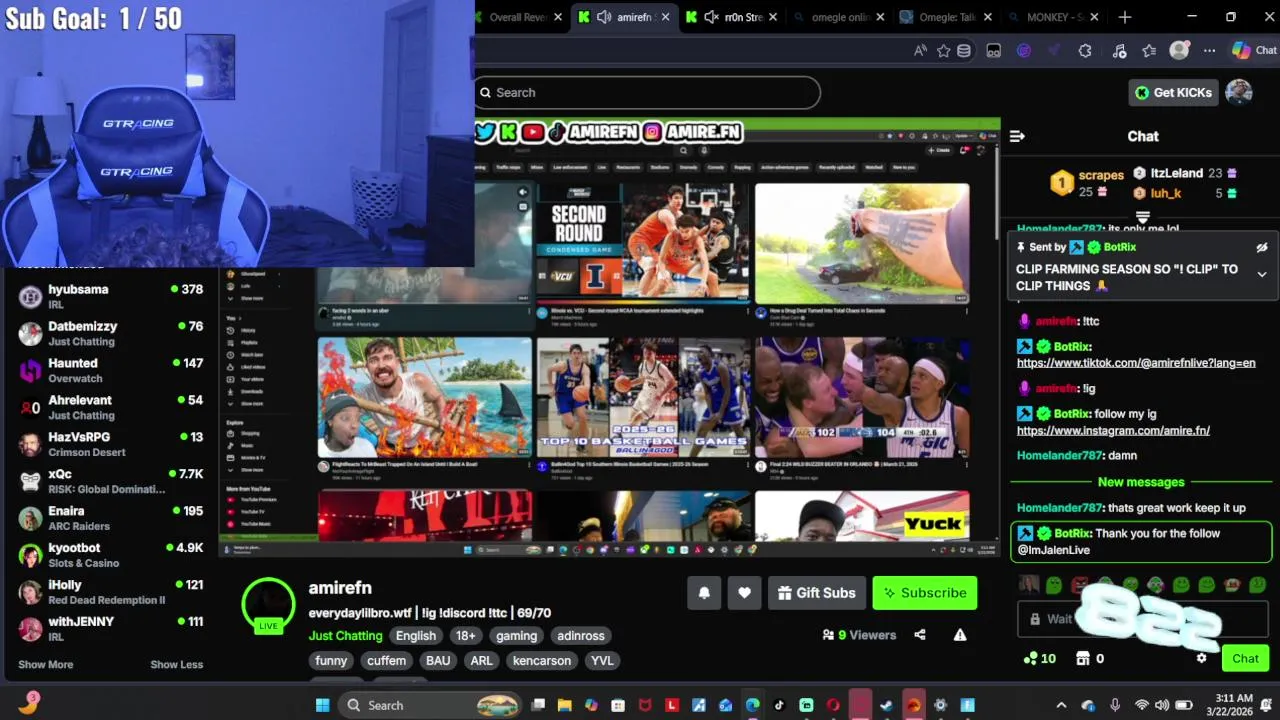Viewport: 1280px width, 720px height.
Task: Switch to r0n Stream browser tab
Action: pos(731,17)
